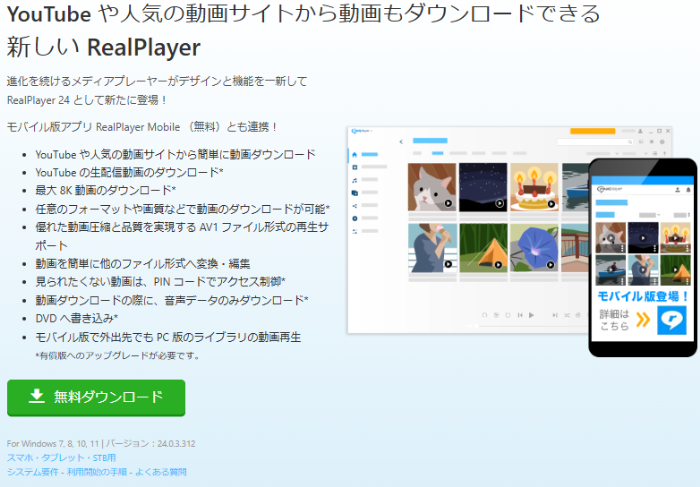700x487 pixels.
Task: Click the search field in the player mockup
Action: point(595,142)
